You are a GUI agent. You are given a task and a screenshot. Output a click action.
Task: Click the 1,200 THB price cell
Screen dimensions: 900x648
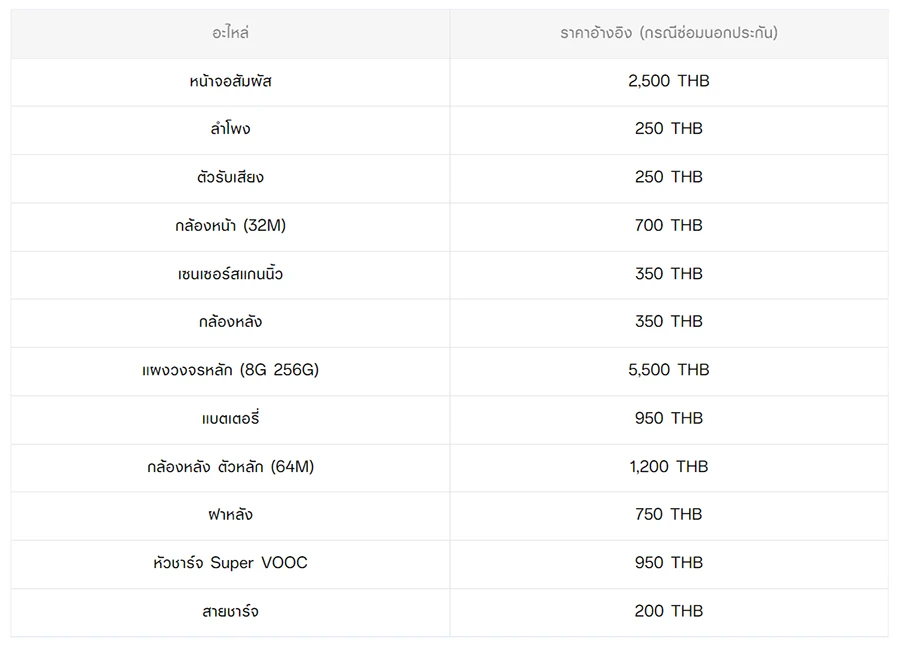coord(668,467)
